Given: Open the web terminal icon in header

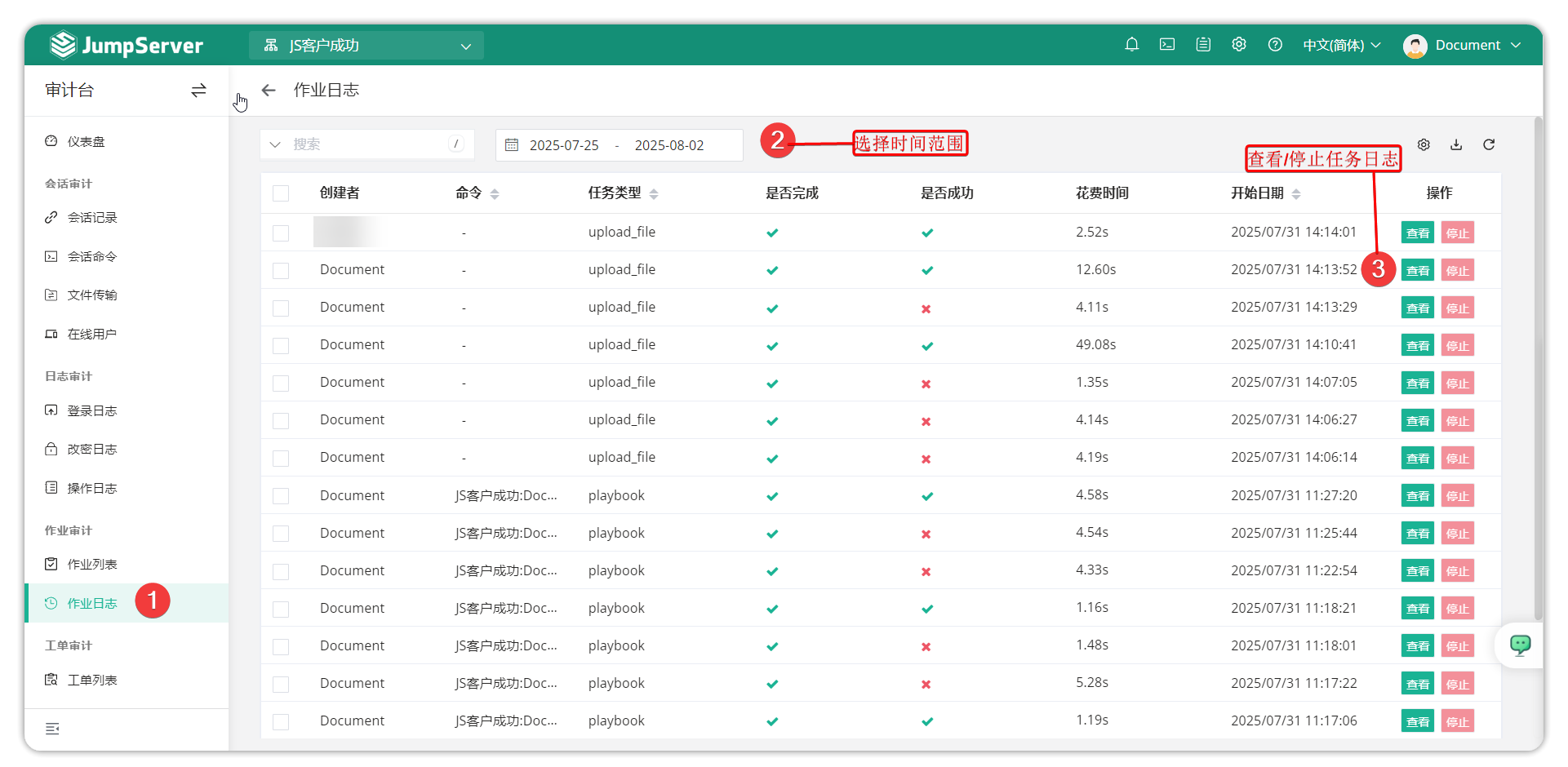Looking at the screenshot, I should click(1167, 45).
